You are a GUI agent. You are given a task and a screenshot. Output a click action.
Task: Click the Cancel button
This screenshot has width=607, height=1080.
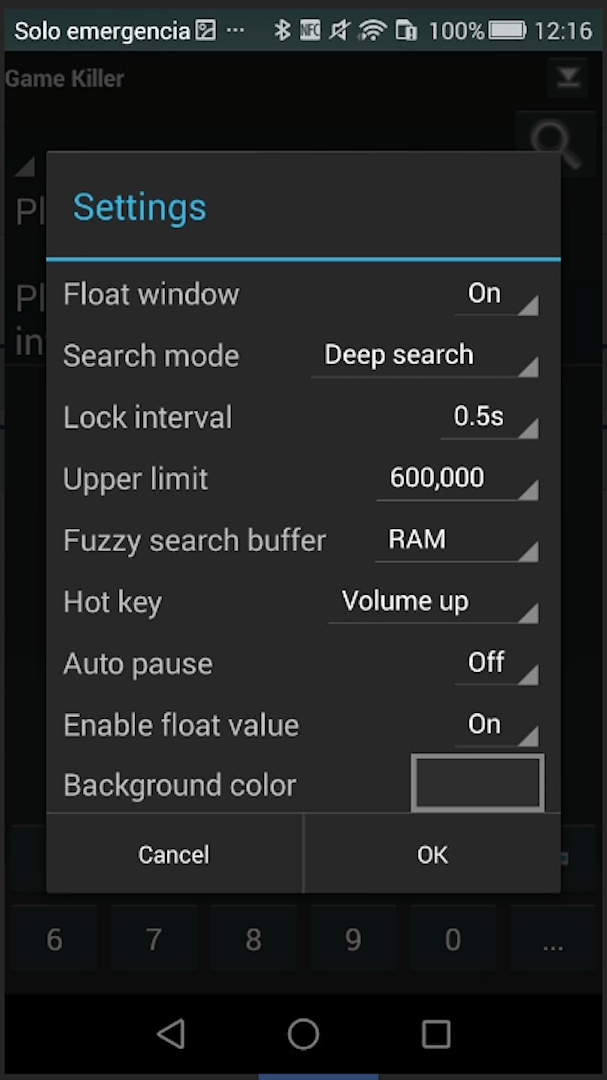[174, 854]
